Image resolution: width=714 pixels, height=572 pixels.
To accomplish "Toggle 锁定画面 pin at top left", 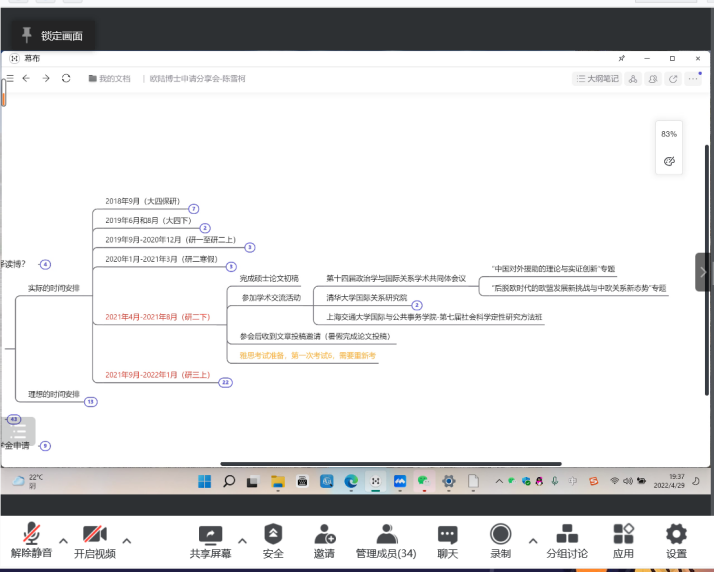I will 26,36.
